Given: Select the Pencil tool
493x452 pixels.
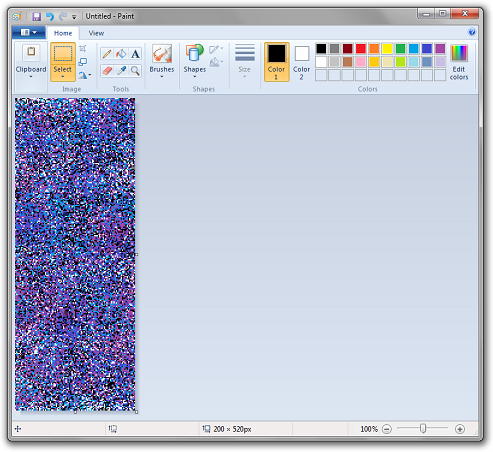Looking at the screenshot, I should point(107,54).
